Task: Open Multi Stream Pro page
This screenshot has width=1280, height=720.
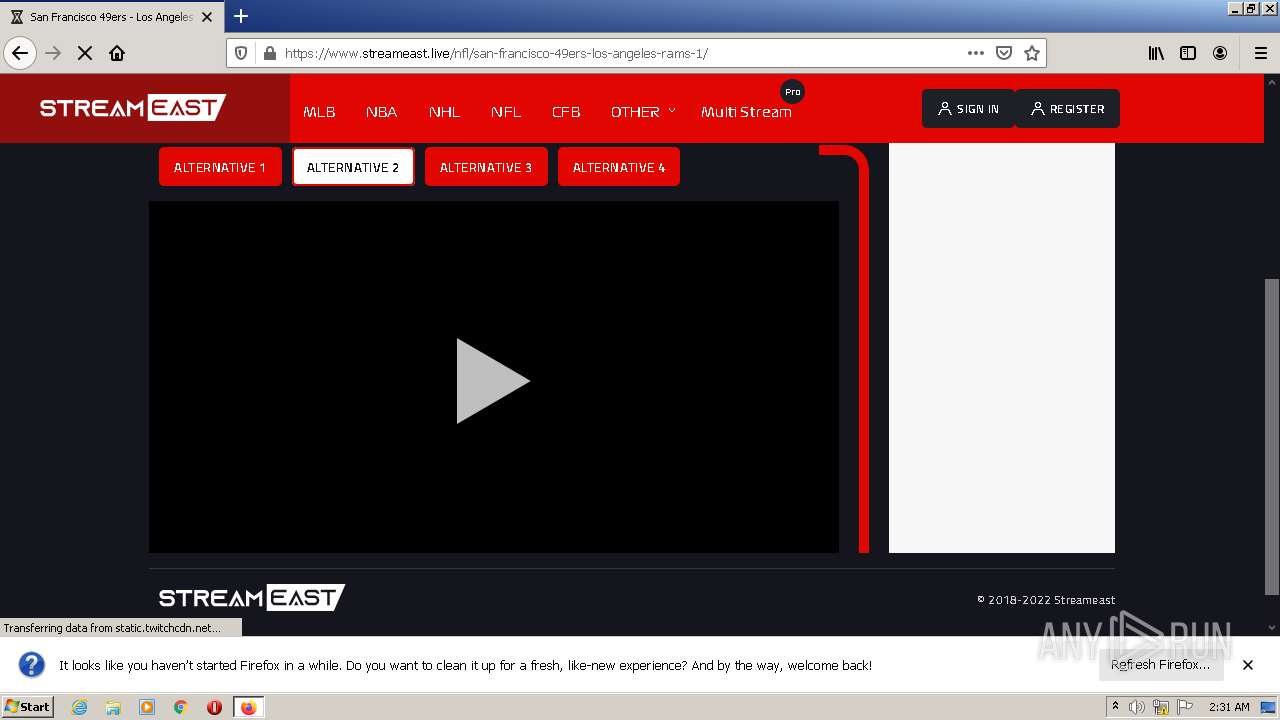Action: 746,111
